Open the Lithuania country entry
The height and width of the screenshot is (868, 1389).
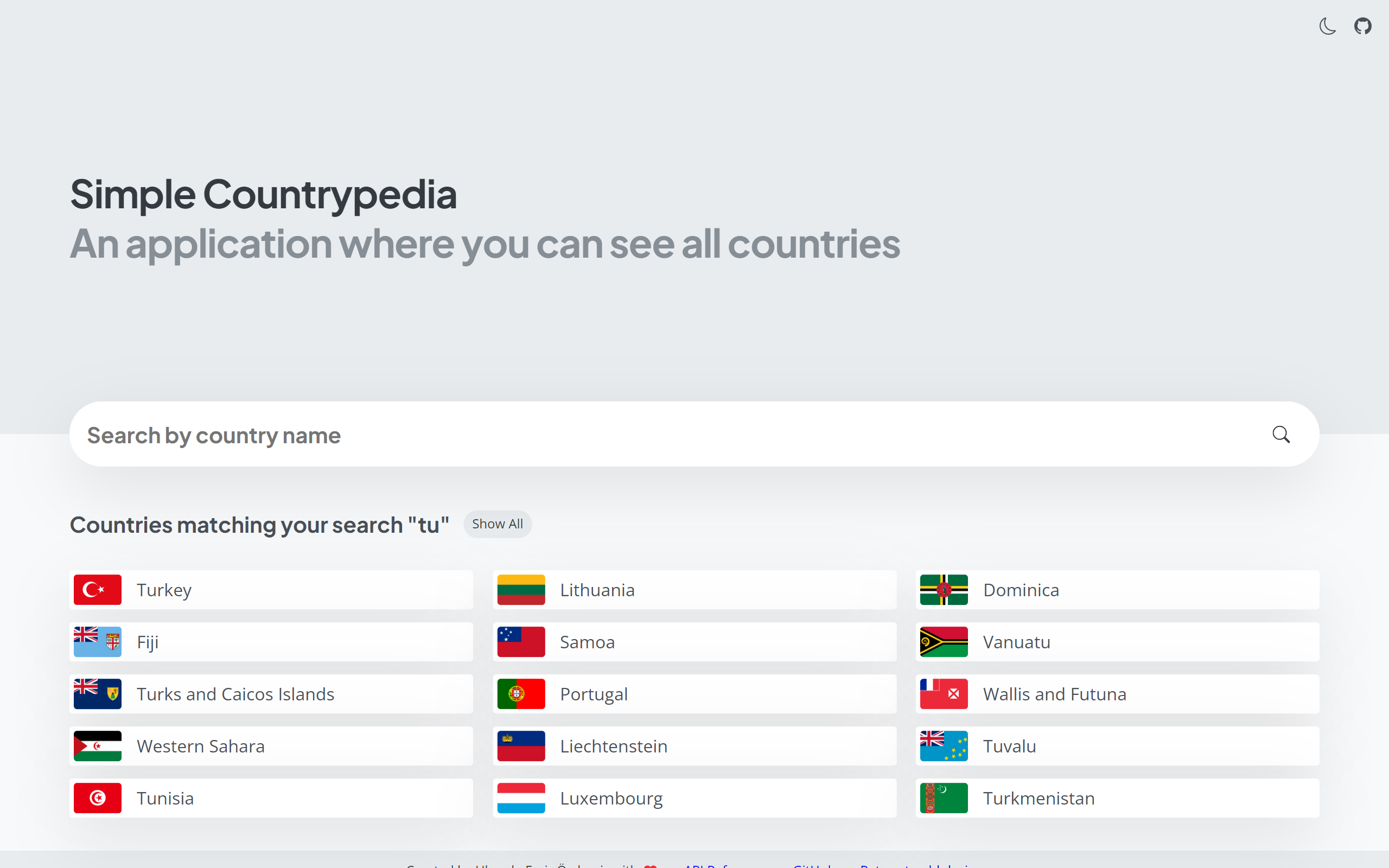pos(694,590)
